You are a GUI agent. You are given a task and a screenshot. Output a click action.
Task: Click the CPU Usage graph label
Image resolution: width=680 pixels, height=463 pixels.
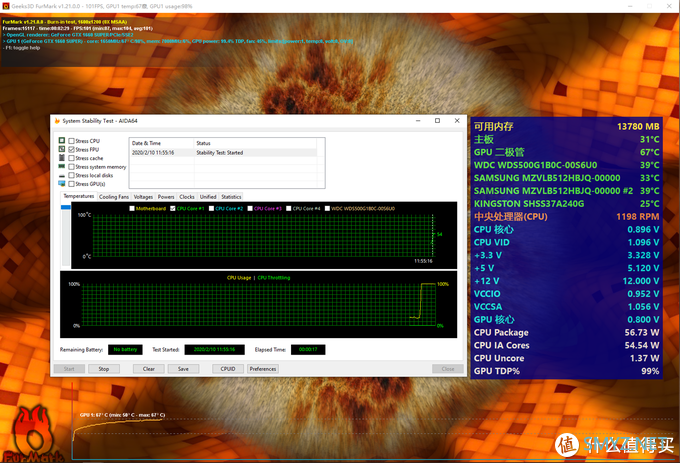(x=239, y=278)
